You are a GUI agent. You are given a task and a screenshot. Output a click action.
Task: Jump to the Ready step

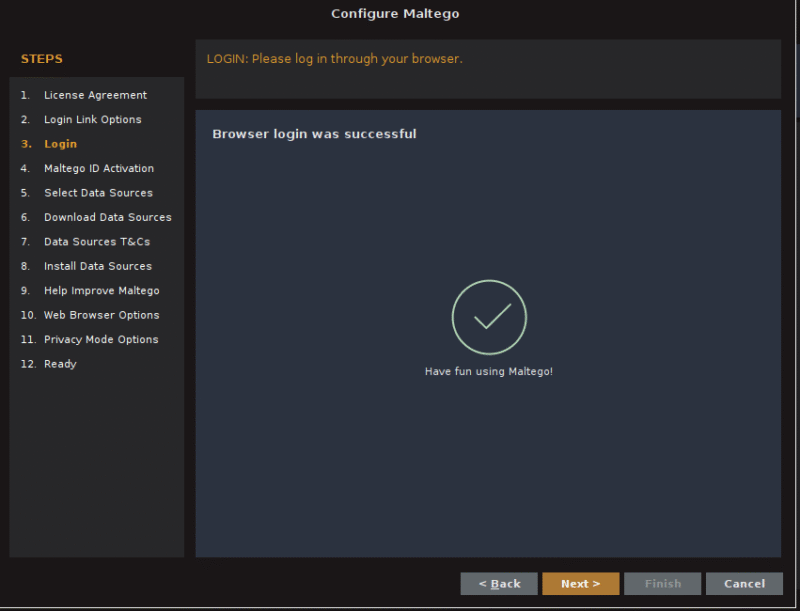[x=60, y=364]
